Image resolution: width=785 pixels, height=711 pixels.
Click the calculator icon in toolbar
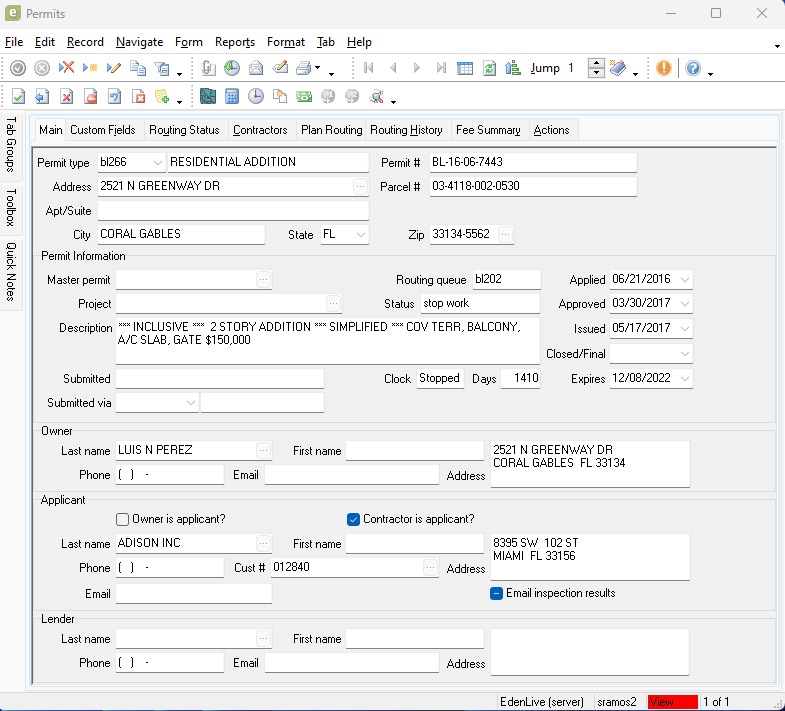(232, 97)
